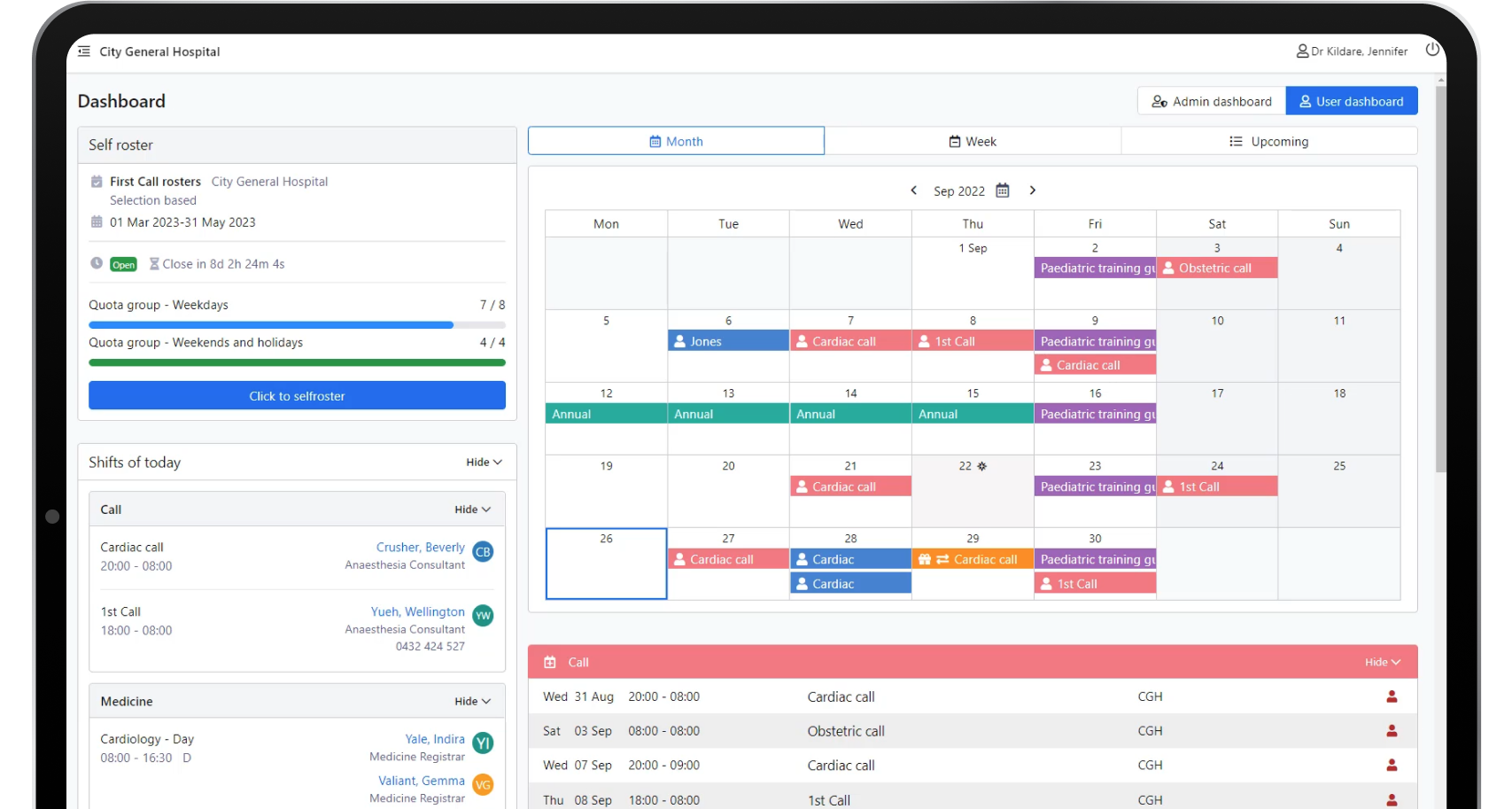Open Yale, Indira staff link

434,739
